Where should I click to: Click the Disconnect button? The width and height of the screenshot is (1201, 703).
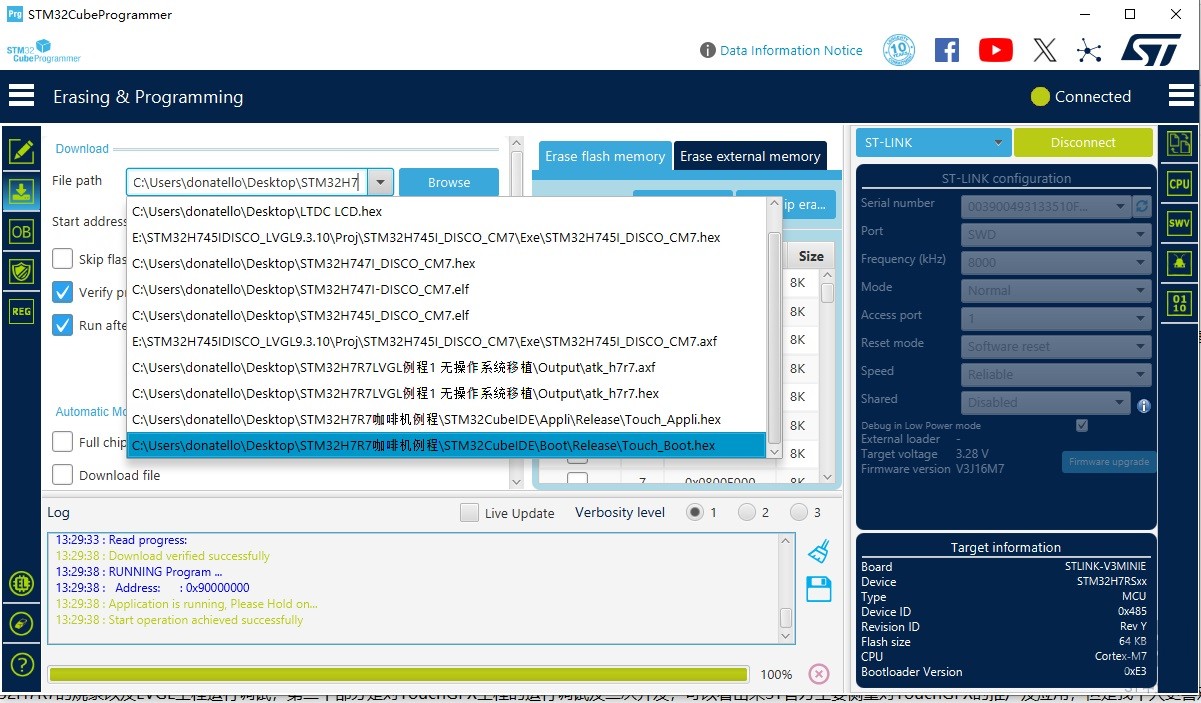(x=1083, y=142)
